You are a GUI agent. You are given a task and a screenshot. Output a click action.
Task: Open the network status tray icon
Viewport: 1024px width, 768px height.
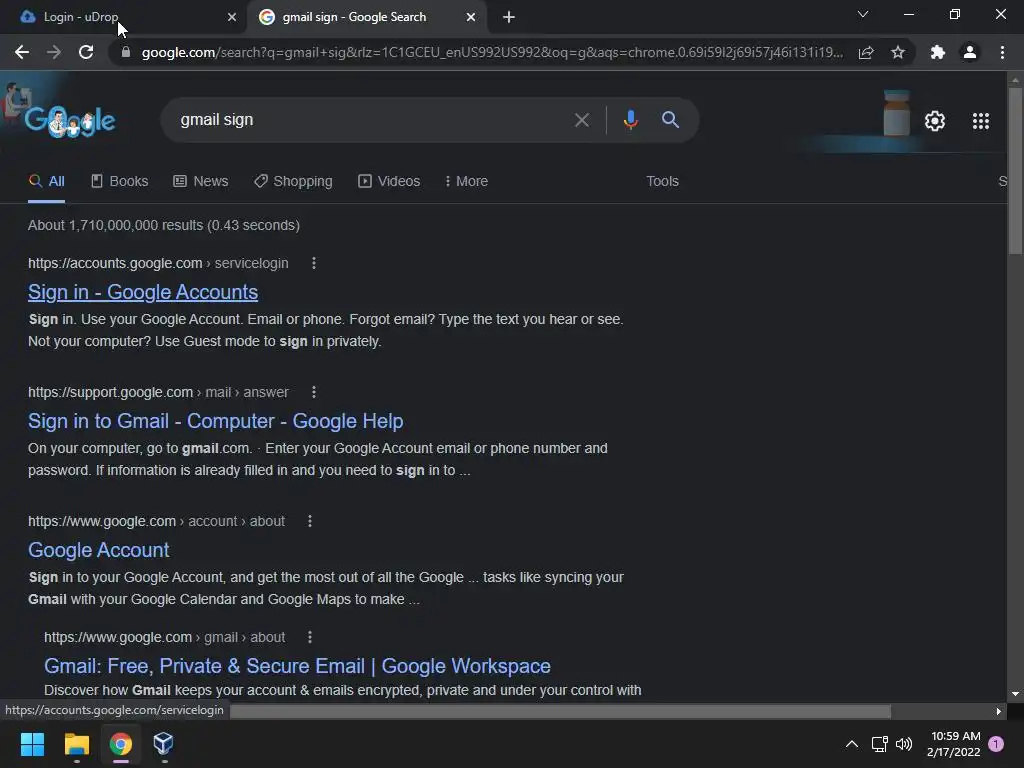pos(879,744)
